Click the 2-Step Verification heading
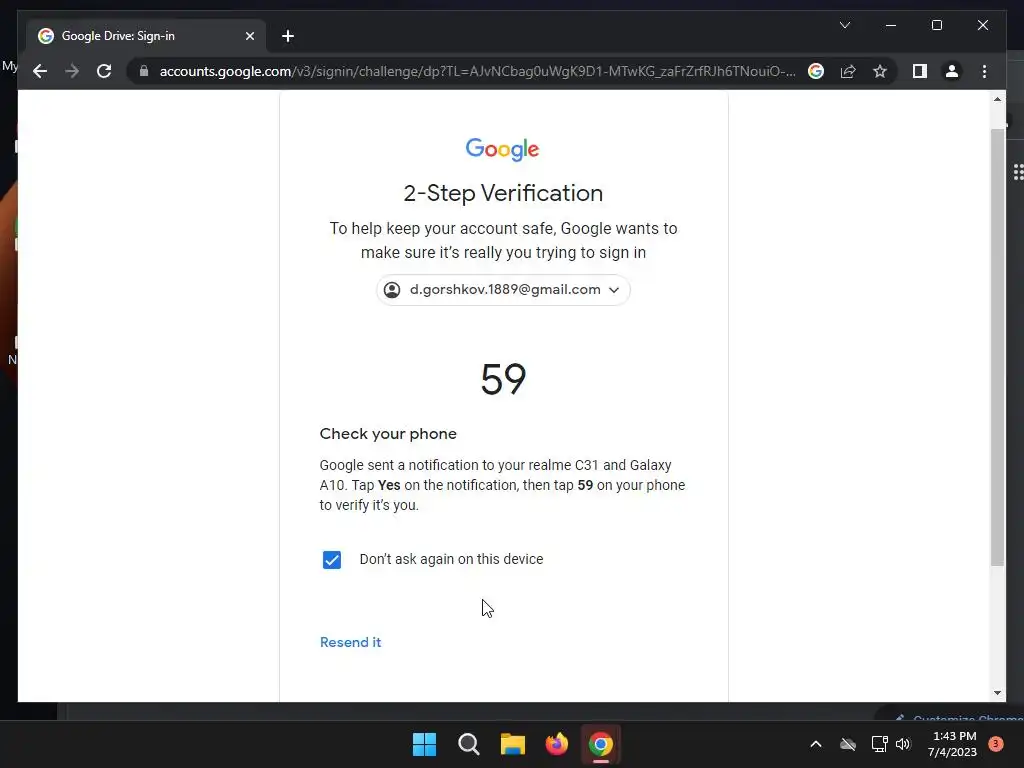The width and height of the screenshot is (1024, 768). point(503,193)
